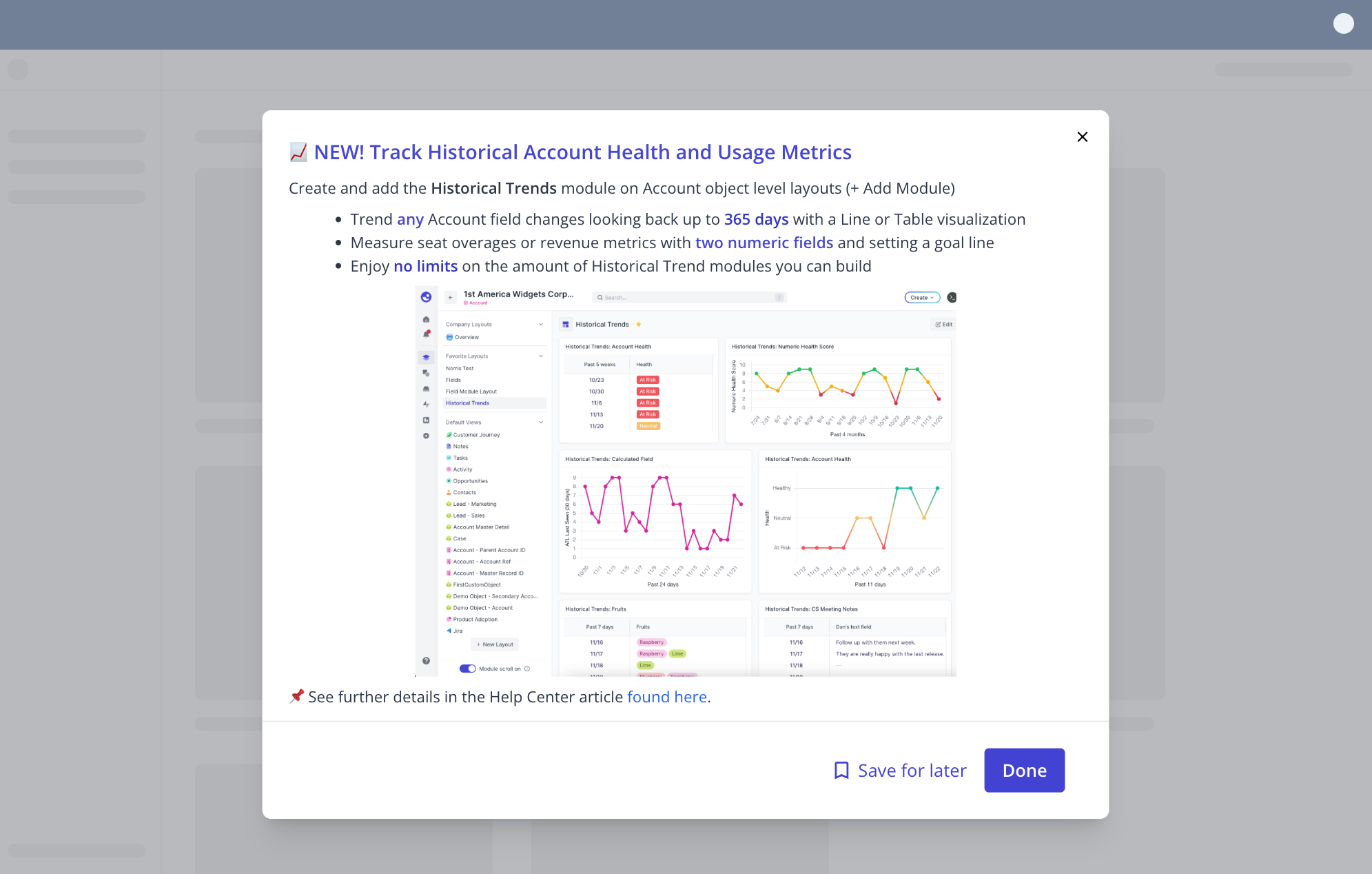
Task: Click the help question mark icon
Action: pyautogui.click(x=426, y=660)
